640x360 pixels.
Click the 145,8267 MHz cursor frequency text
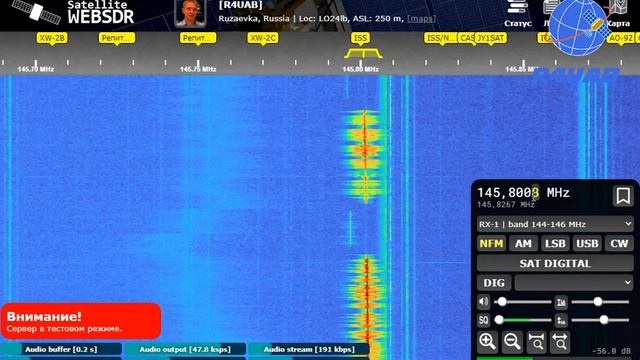coord(506,204)
